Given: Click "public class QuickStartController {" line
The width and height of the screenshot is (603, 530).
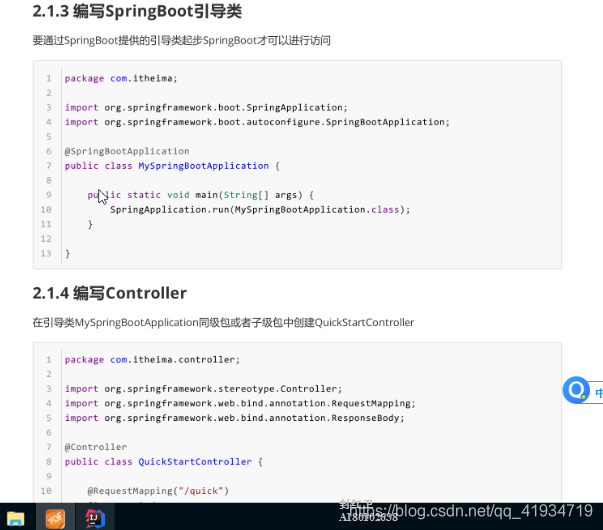Looking at the screenshot, I should [164, 462].
